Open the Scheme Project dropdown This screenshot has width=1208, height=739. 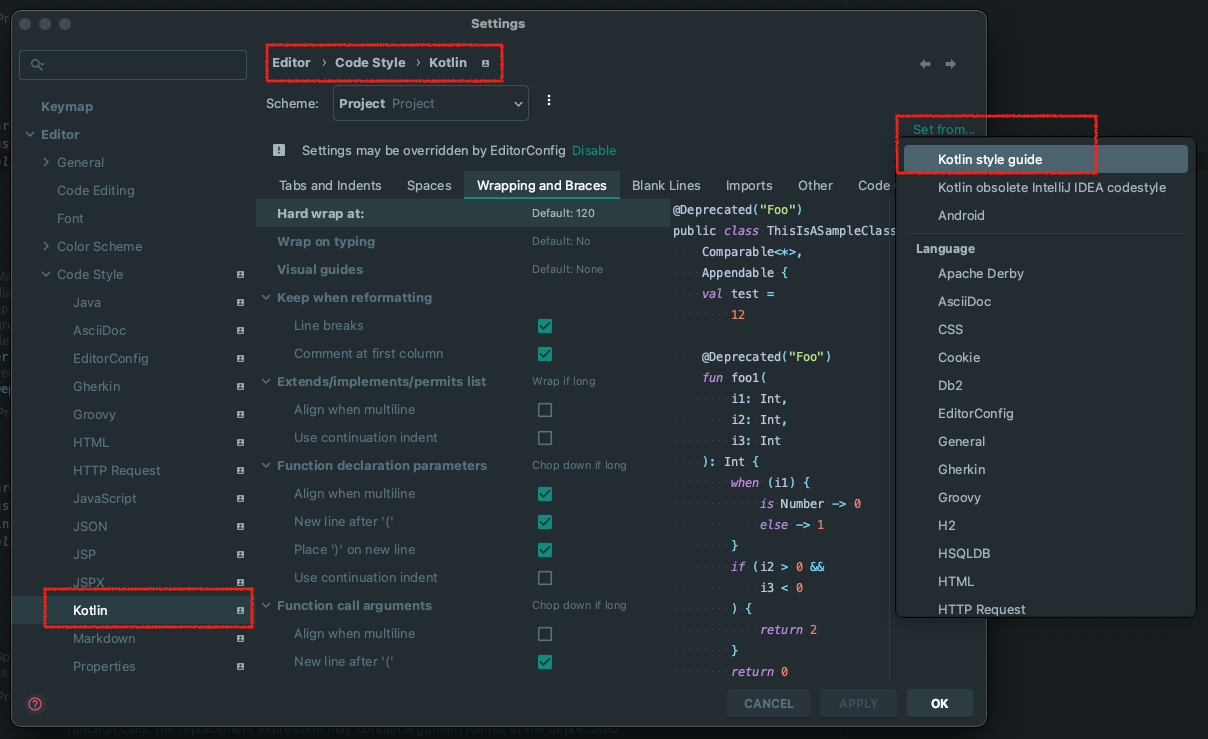pyautogui.click(x=430, y=103)
